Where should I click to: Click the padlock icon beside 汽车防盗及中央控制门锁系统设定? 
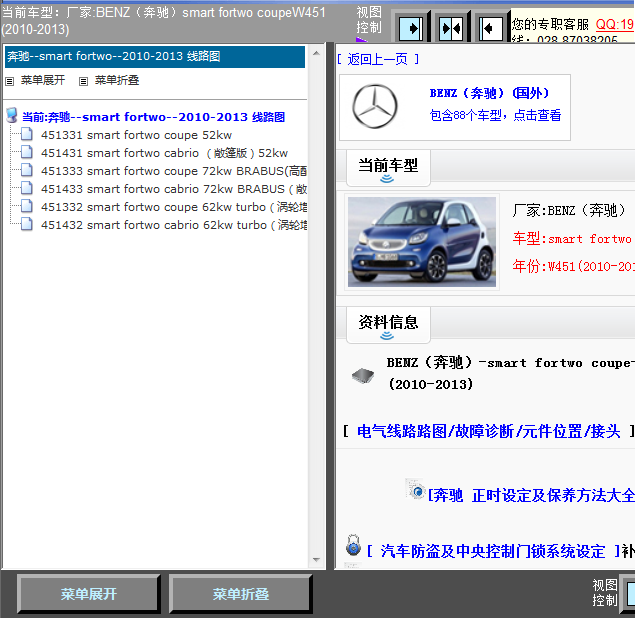tap(354, 545)
